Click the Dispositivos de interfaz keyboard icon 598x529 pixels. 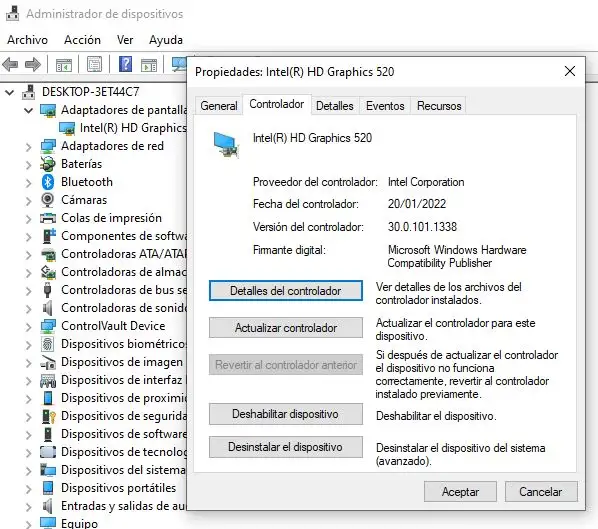48,380
